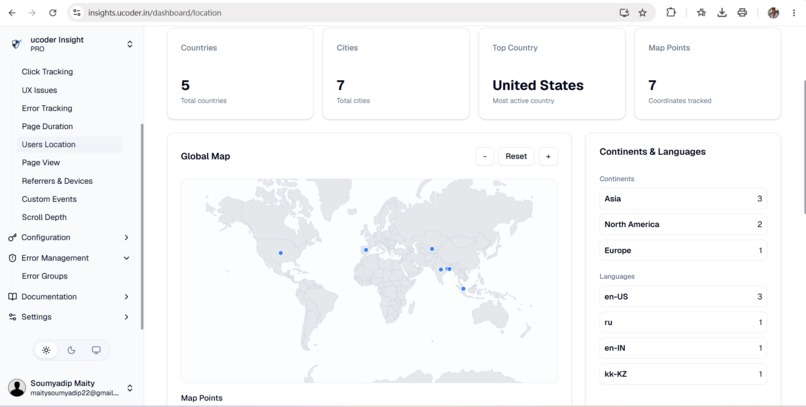Click the Documentation book icon
The width and height of the screenshot is (806, 407).
(x=12, y=297)
